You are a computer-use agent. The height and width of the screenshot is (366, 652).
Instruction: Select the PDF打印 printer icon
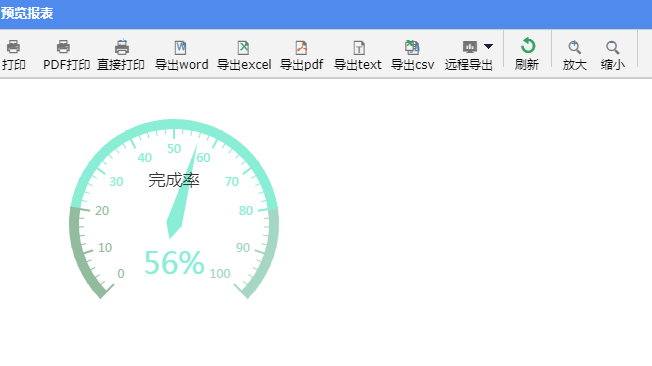coord(63,47)
